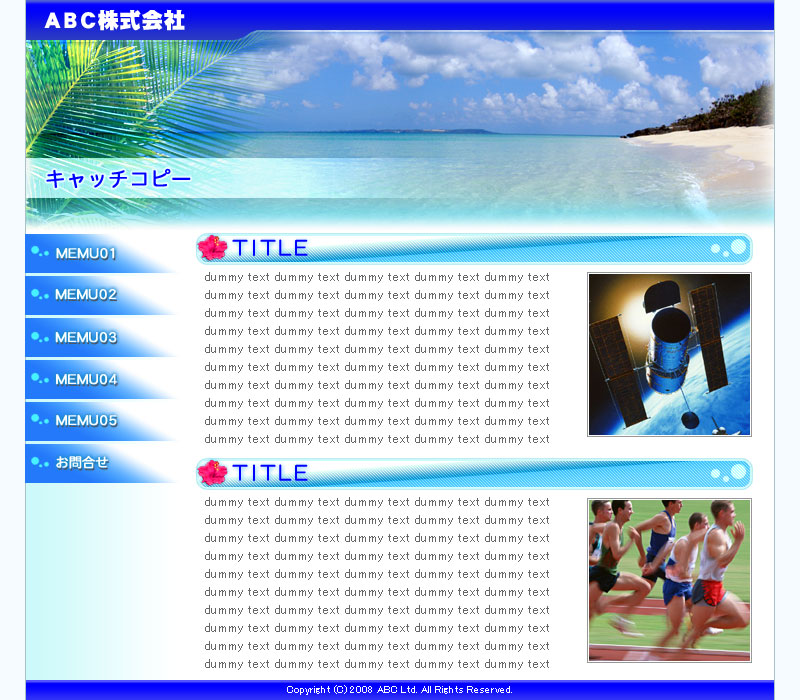This screenshot has height=700, width=800.
Task: Click the hibiscus icon beside the first TITLE
Action: coord(212,248)
